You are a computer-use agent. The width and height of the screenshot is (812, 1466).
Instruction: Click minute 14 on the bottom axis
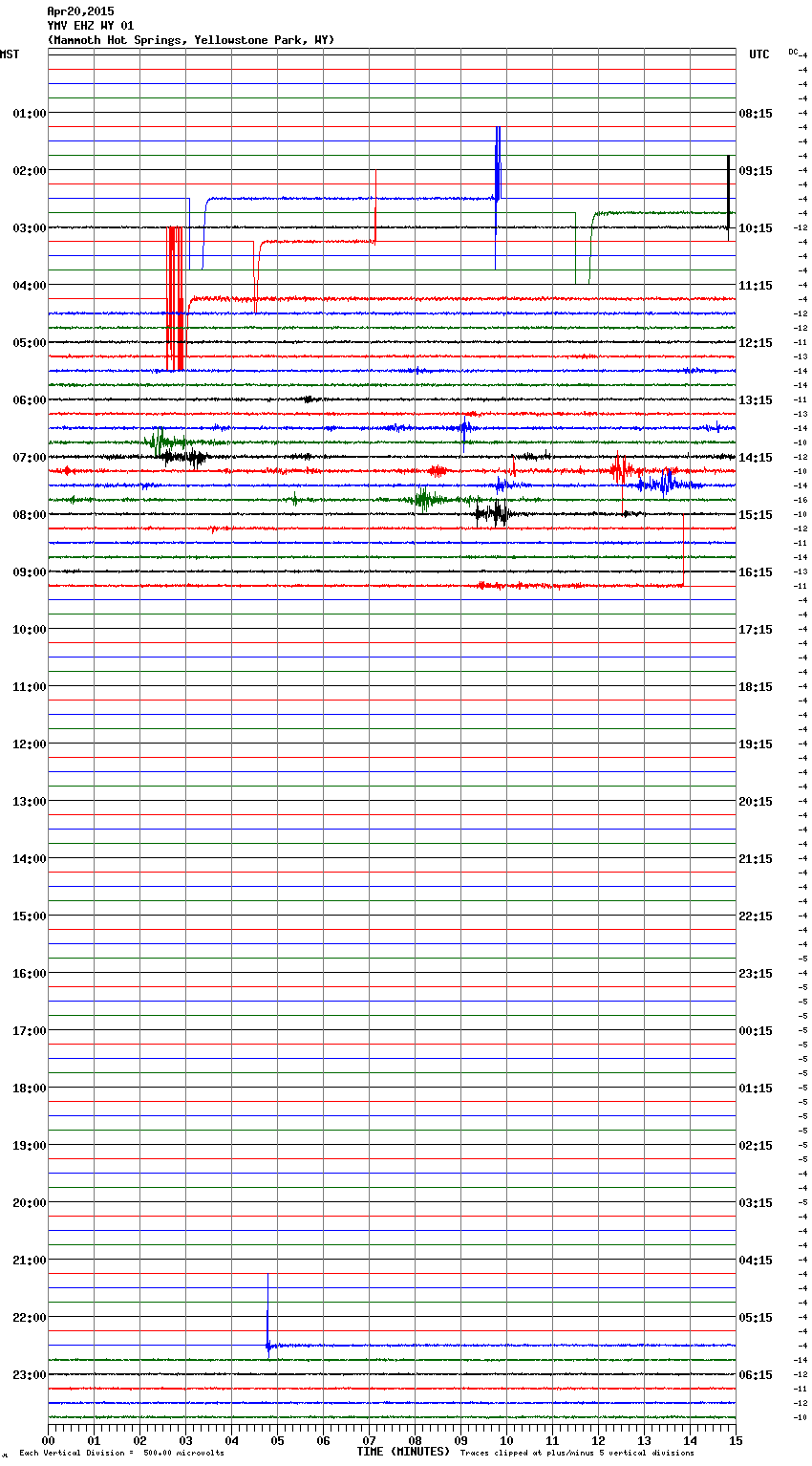[690, 1440]
